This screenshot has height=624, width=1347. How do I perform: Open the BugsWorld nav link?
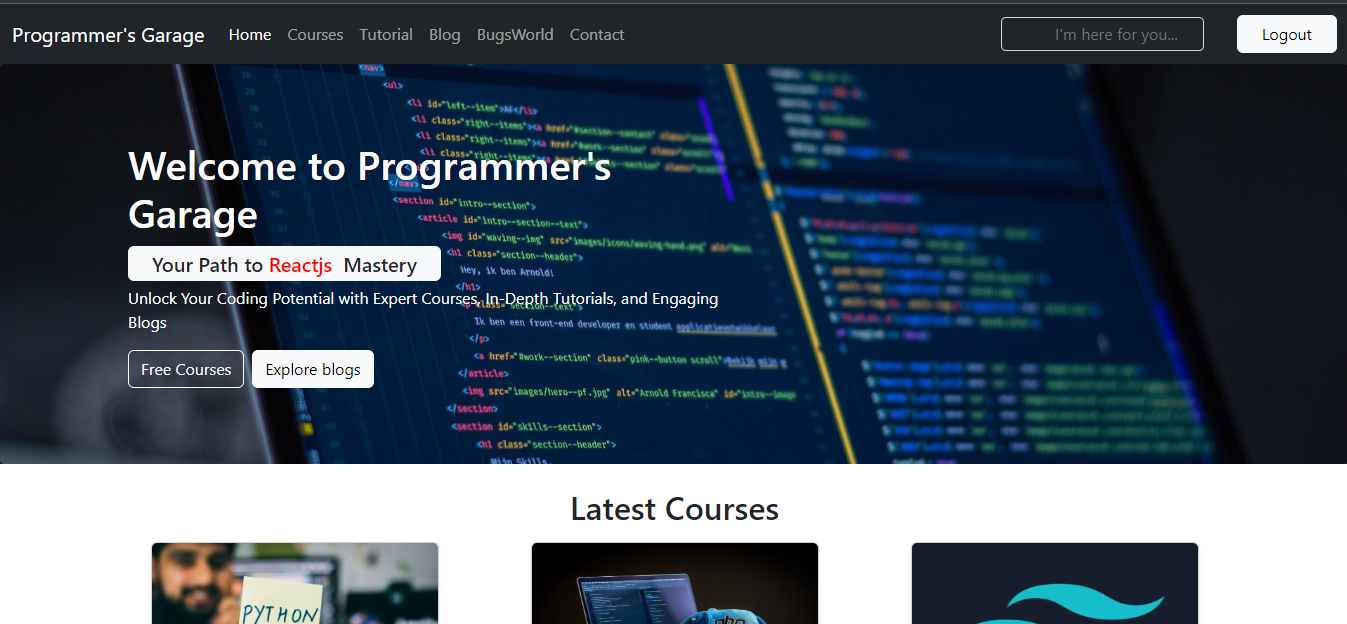[x=515, y=34]
